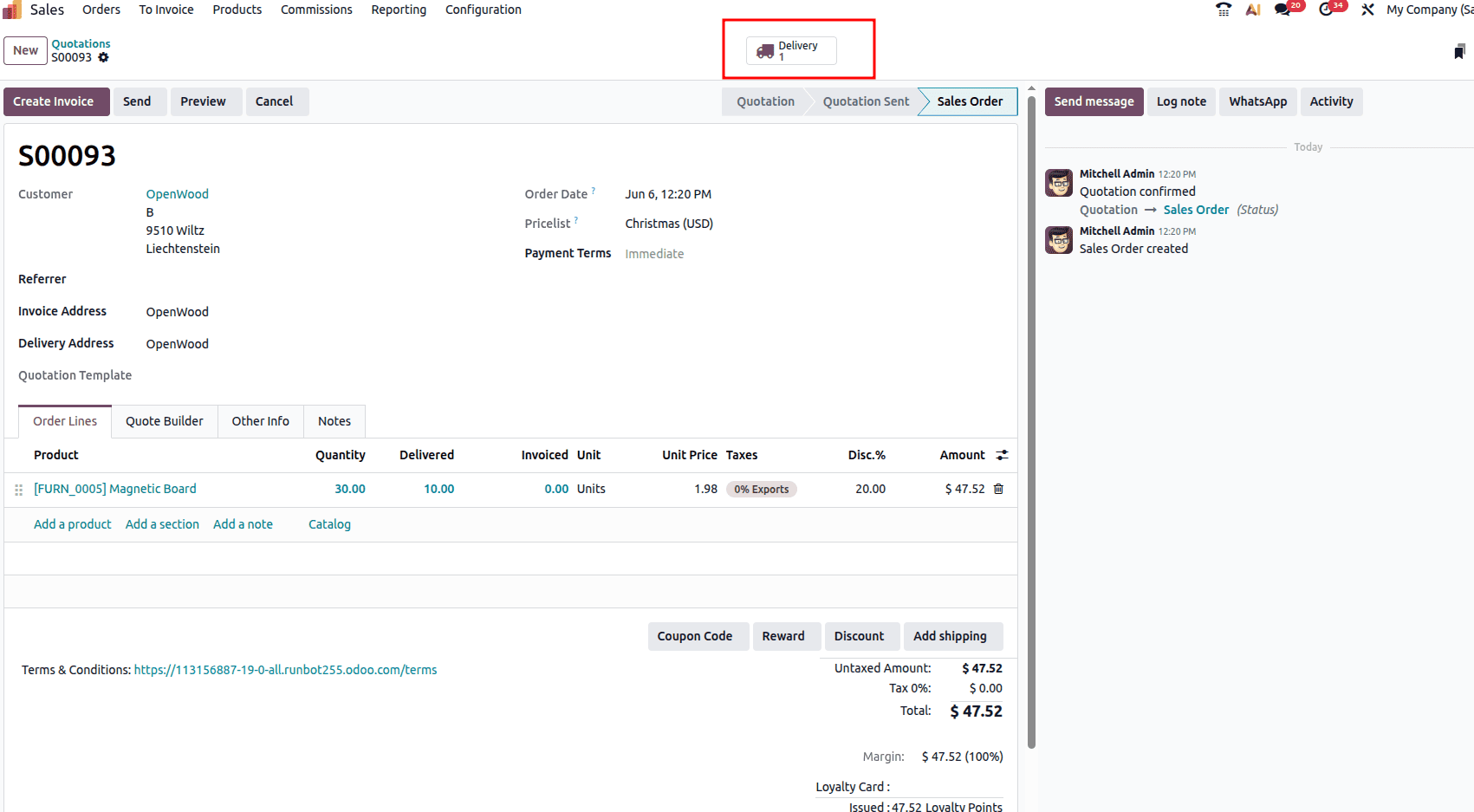
Task: Open the Pricelist Christmas (USD) dropdown
Action: (669, 224)
